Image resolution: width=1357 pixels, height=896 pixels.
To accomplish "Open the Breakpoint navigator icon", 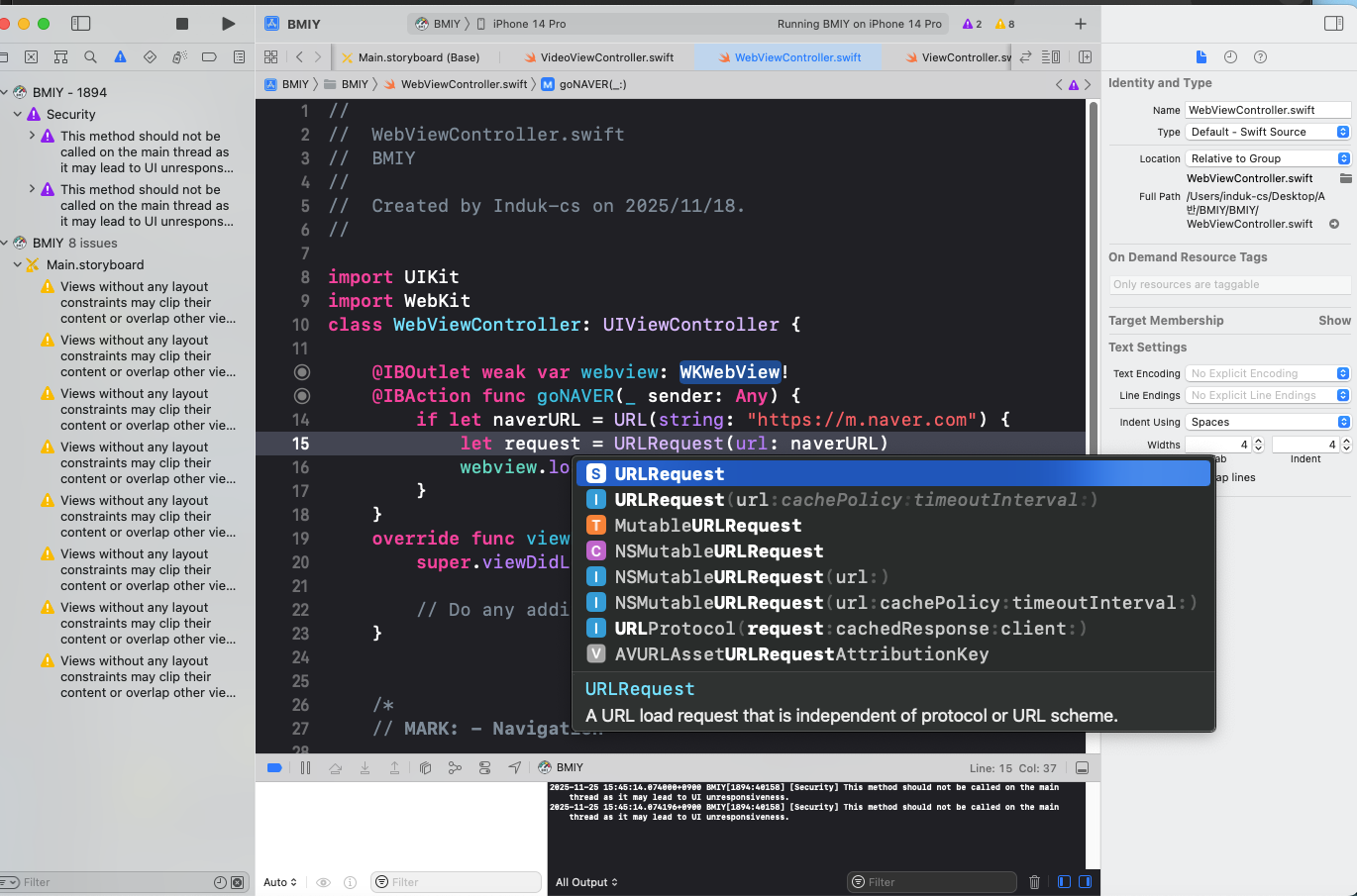I will point(209,57).
